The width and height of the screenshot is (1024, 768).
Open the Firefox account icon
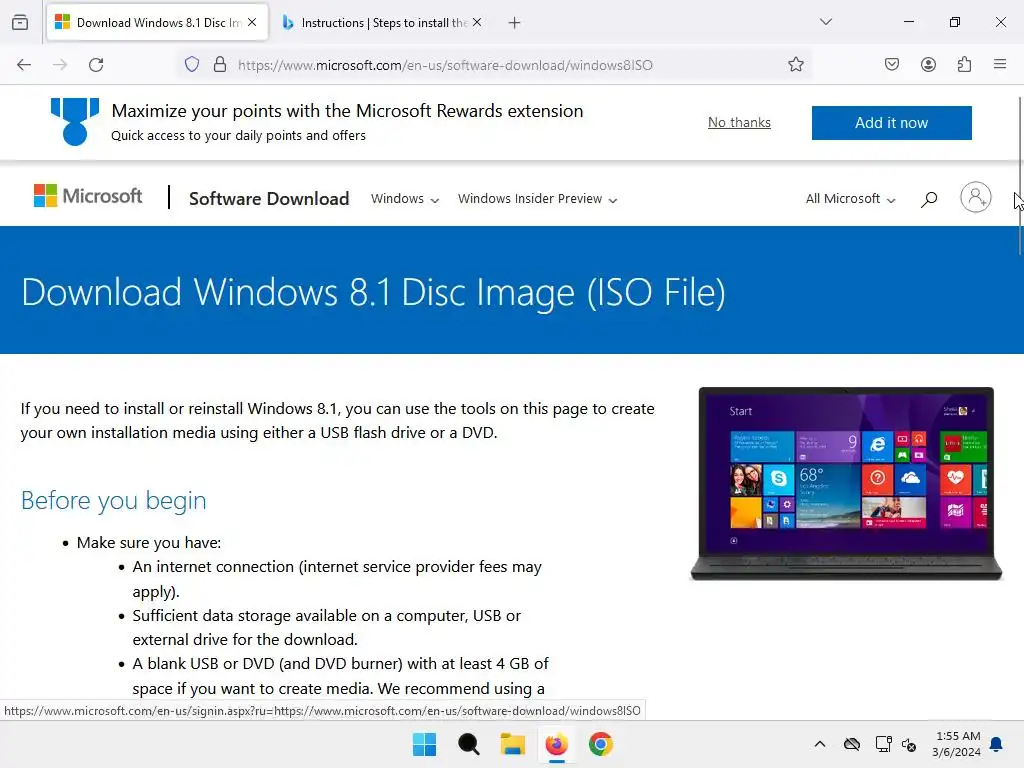[928, 64]
